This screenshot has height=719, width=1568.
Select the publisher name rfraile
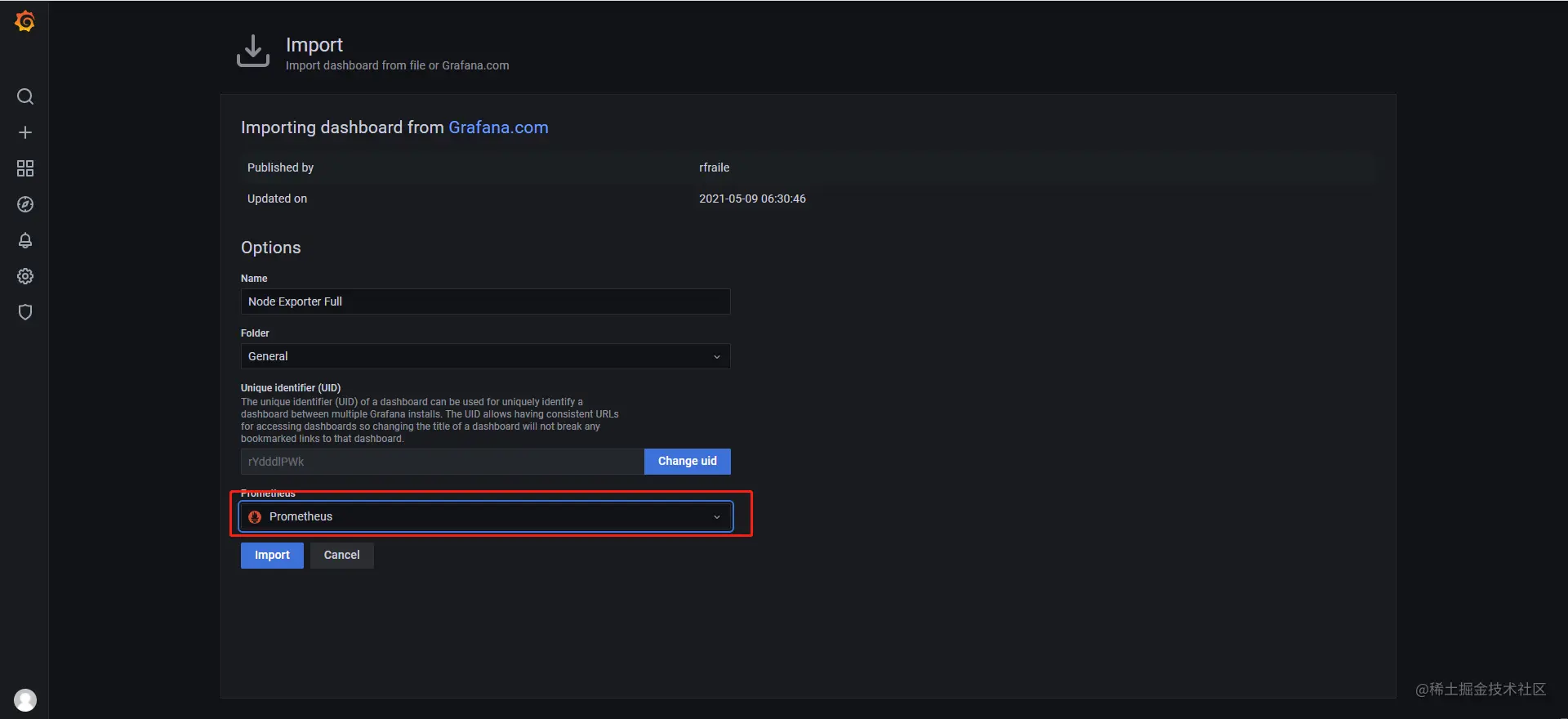coord(714,167)
